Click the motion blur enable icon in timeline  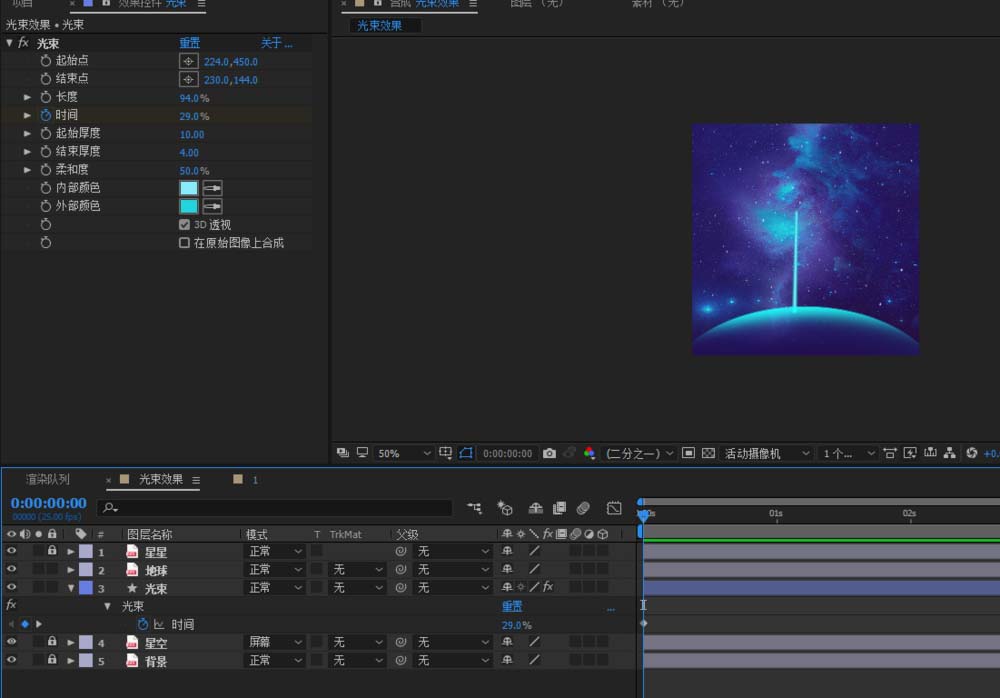pos(583,508)
